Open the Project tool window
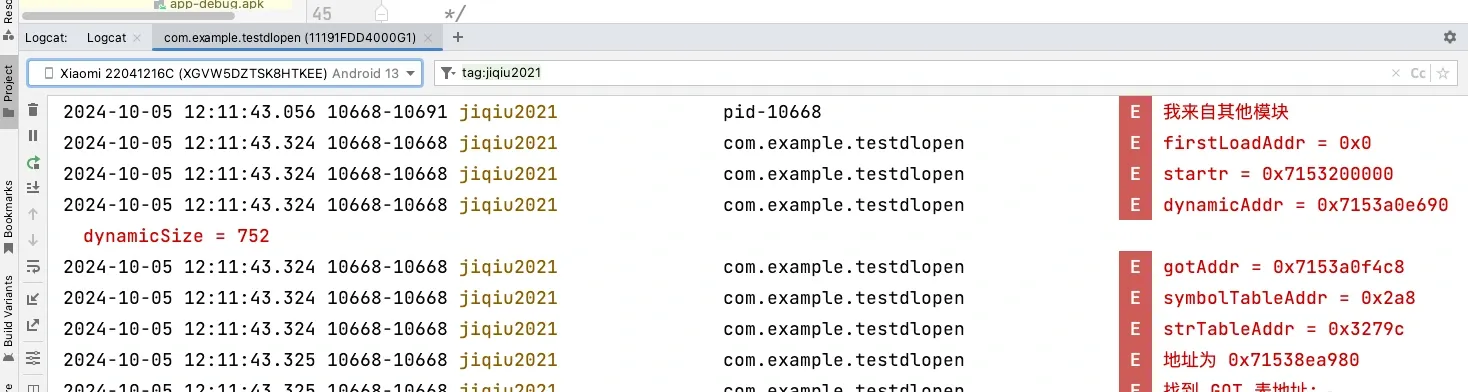The image size is (1468, 392). pos(8,91)
